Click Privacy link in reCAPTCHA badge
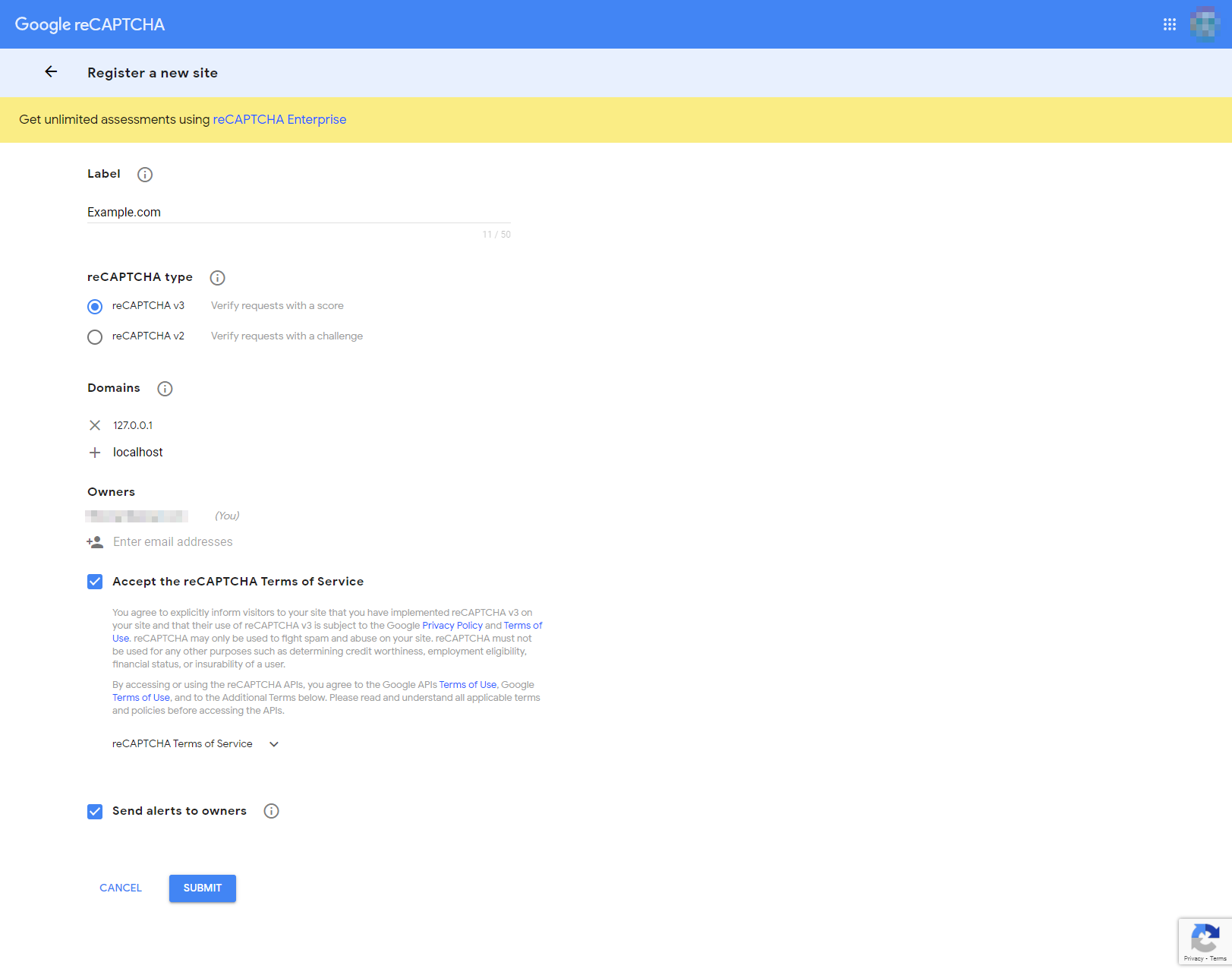This screenshot has height=975, width=1232. 1193,959
